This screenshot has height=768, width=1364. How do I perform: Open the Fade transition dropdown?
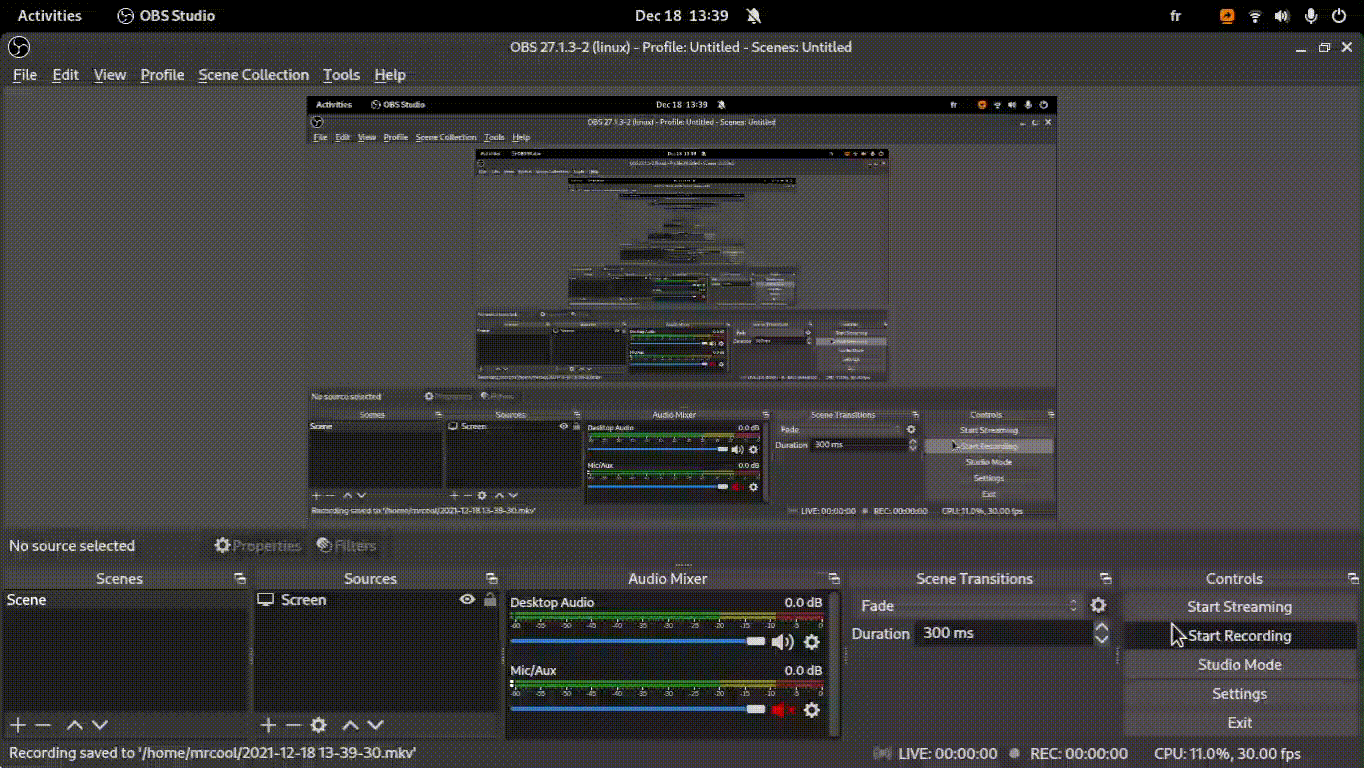pyautogui.click(x=970, y=605)
